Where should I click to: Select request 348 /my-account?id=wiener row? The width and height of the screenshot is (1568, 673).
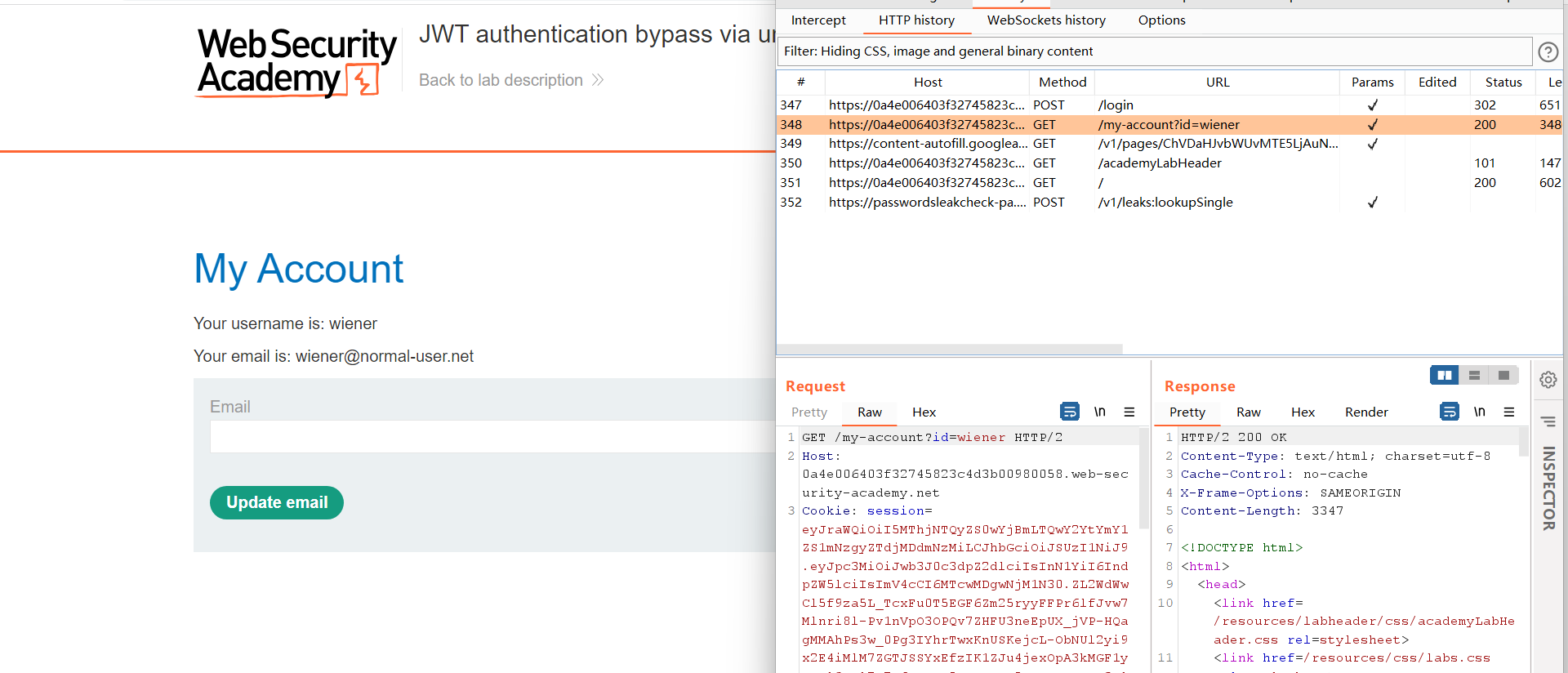pyautogui.click(x=1169, y=125)
